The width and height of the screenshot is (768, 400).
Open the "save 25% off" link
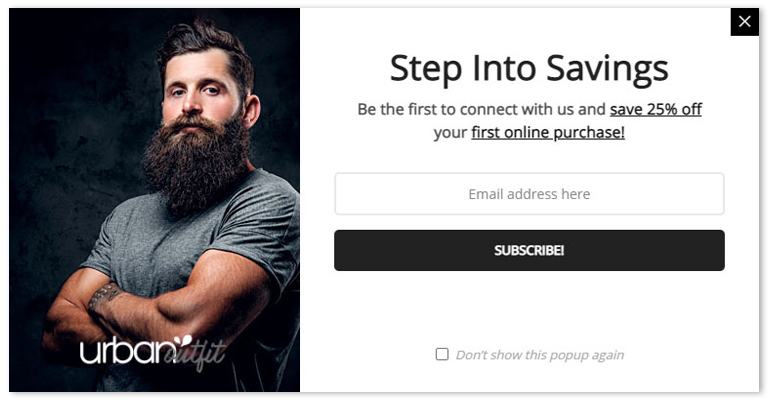(655, 109)
